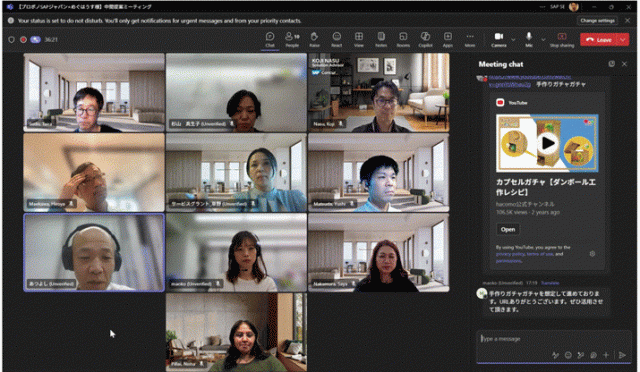This screenshot has height=372, width=640.
Task: Click the カプセルガチャ video title
Action: 546,187
